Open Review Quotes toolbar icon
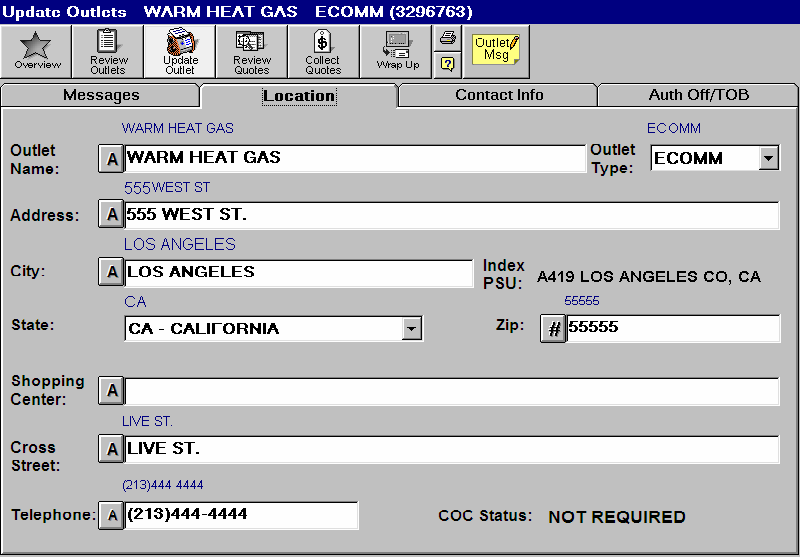 (252, 52)
